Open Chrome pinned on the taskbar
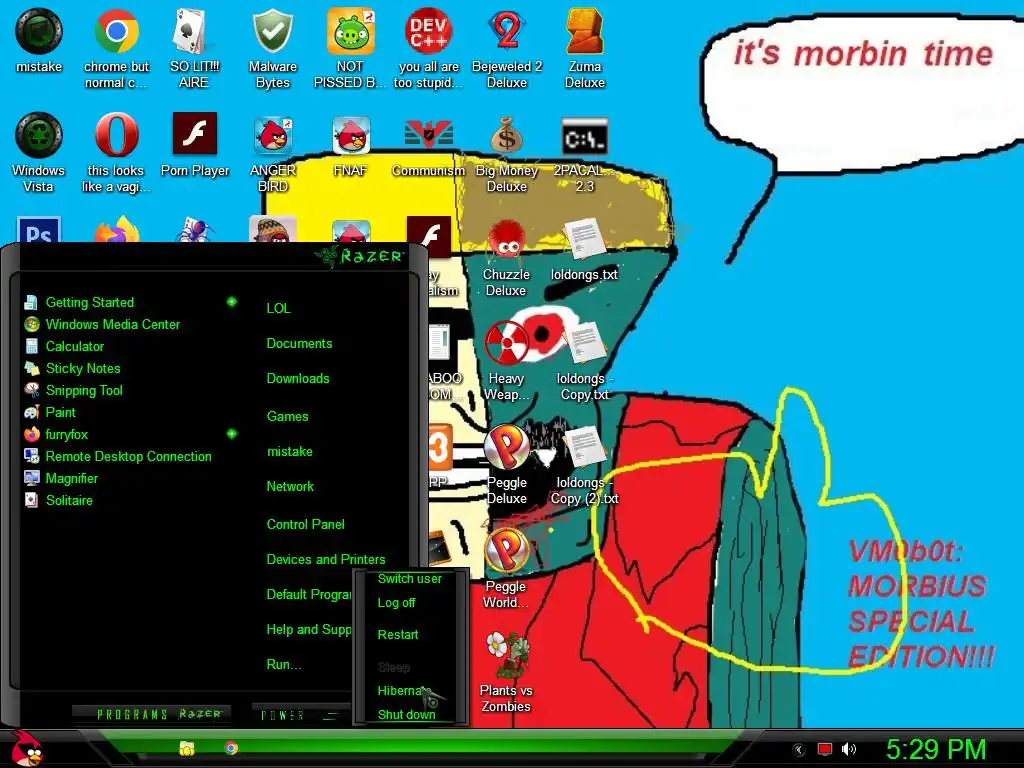The image size is (1024, 768). pos(231,748)
